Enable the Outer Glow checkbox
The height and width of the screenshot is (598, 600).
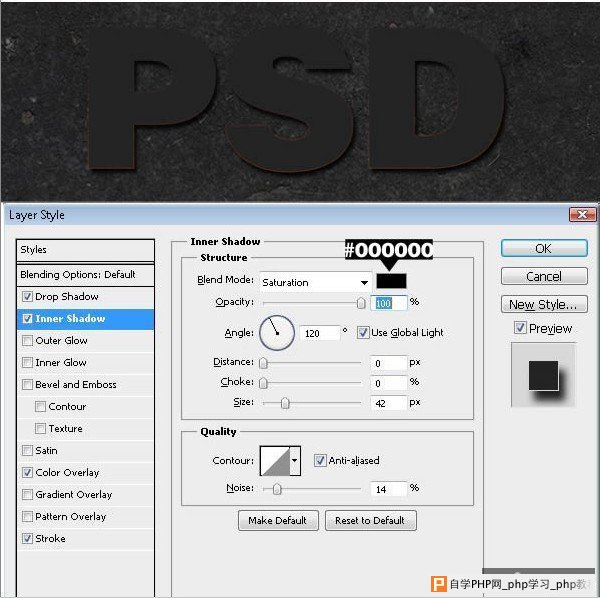27,341
